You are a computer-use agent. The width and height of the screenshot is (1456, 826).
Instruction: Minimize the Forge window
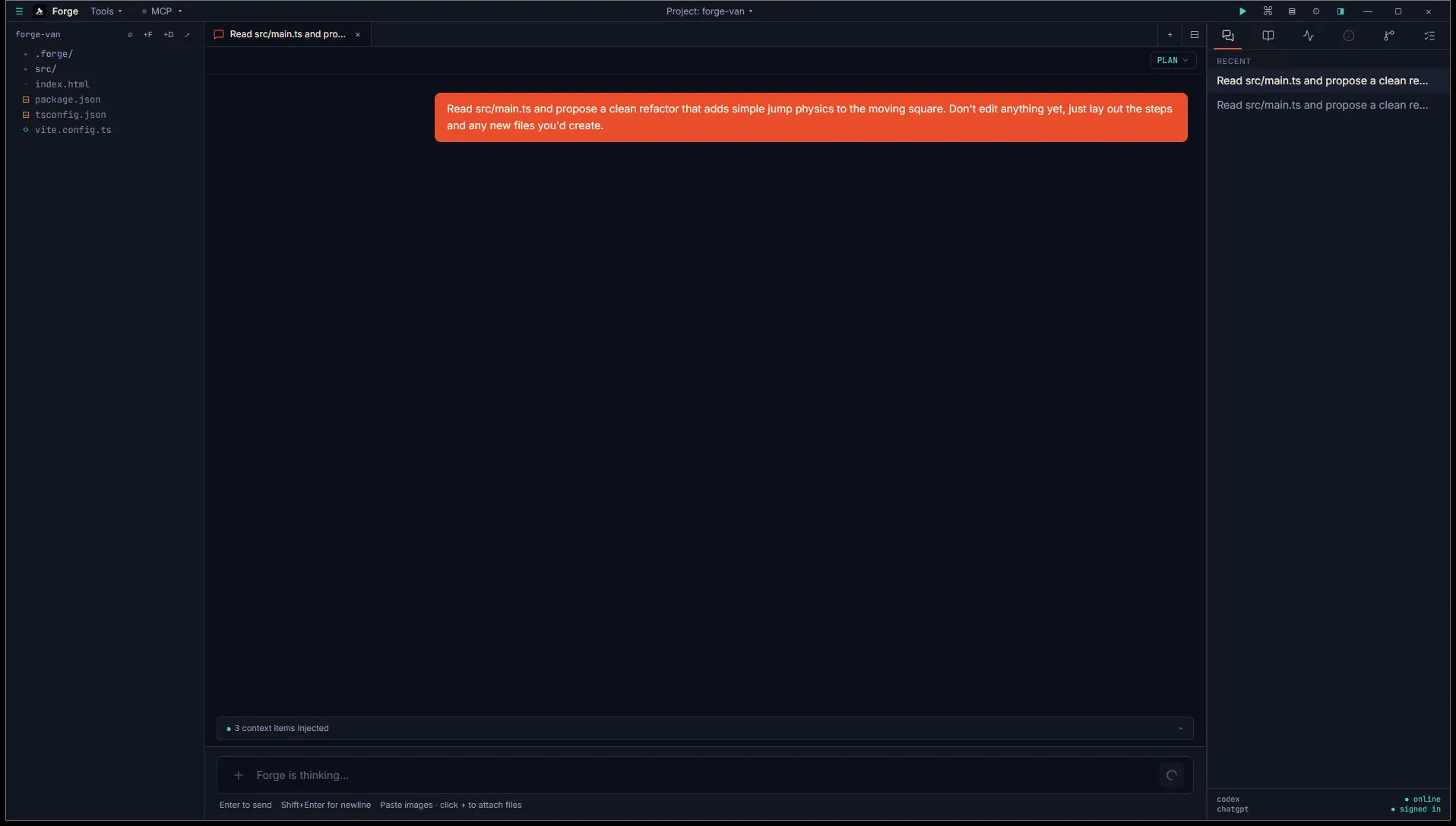pyautogui.click(x=1368, y=11)
